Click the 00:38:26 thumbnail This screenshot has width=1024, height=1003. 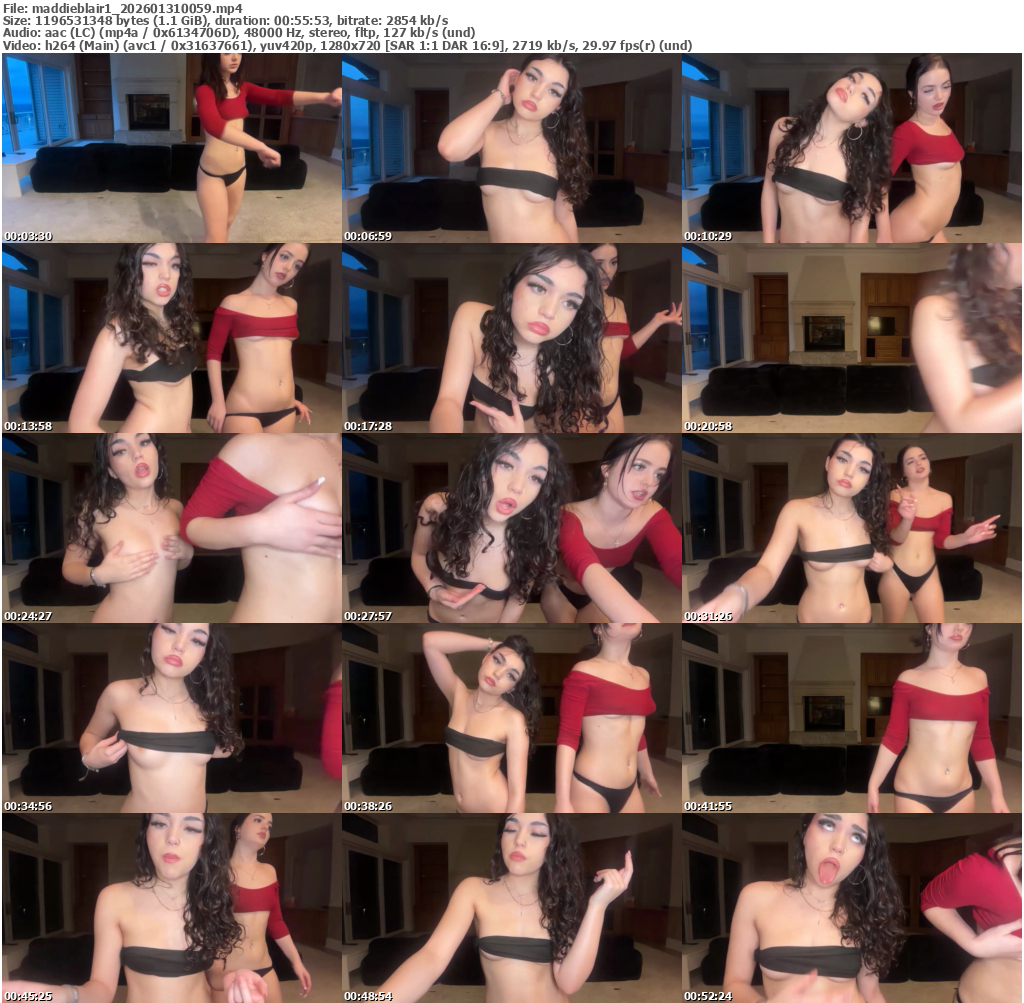click(511, 718)
